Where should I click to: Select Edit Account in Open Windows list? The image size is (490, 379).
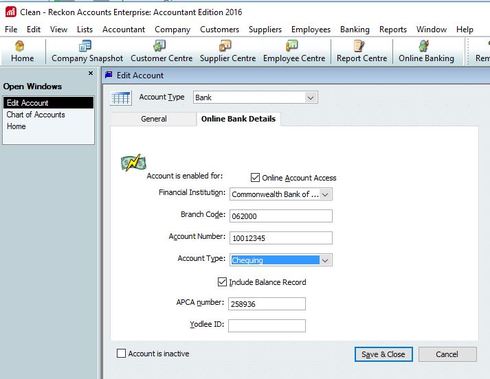pos(48,103)
